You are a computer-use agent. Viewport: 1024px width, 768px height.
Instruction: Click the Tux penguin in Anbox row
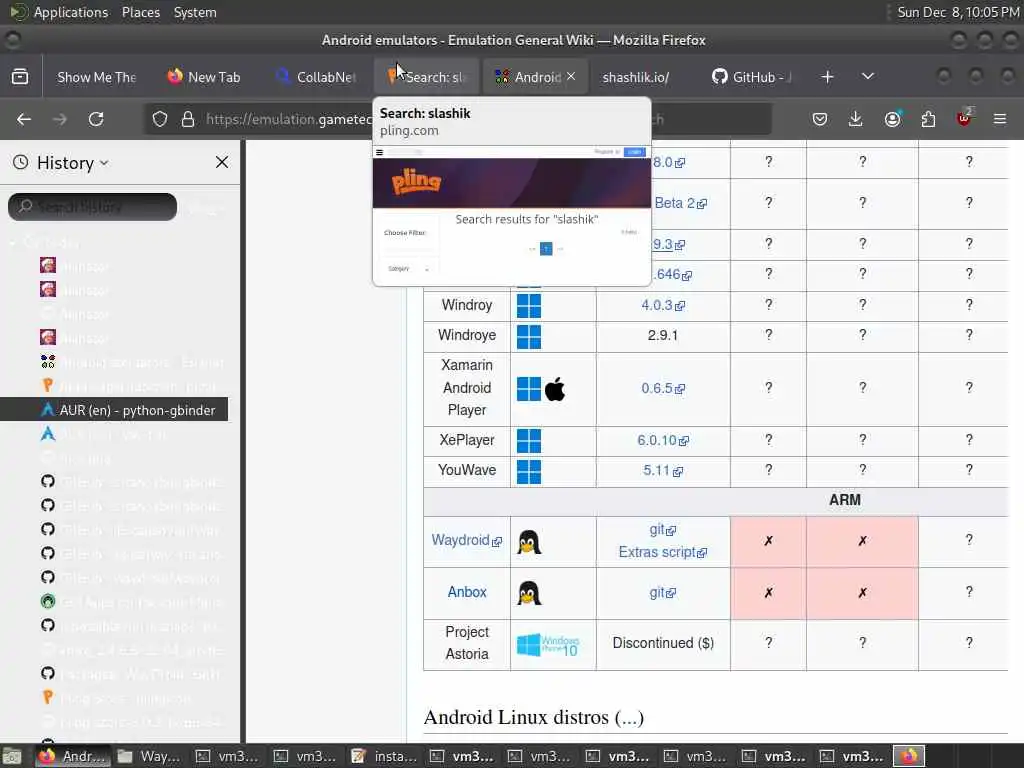(529, 593)
